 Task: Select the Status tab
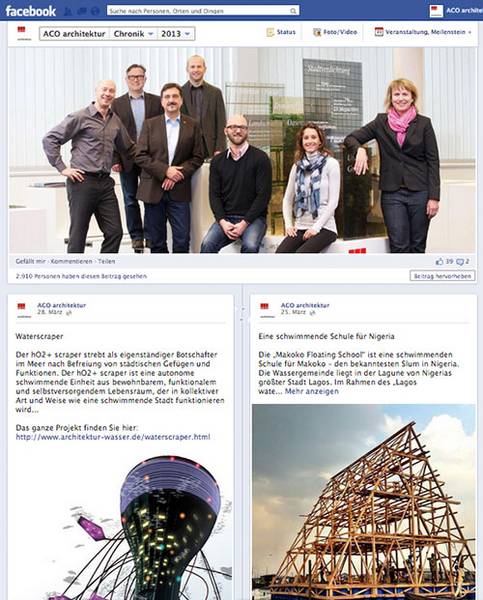click(x=281, y=32)
